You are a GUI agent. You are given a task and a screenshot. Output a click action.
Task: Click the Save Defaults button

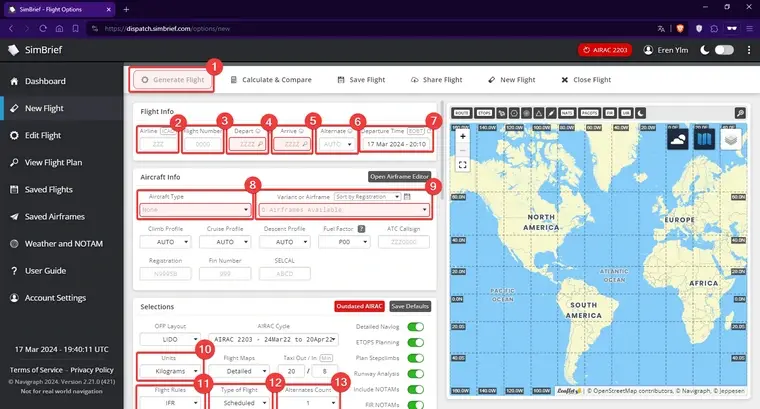[410, 306]
